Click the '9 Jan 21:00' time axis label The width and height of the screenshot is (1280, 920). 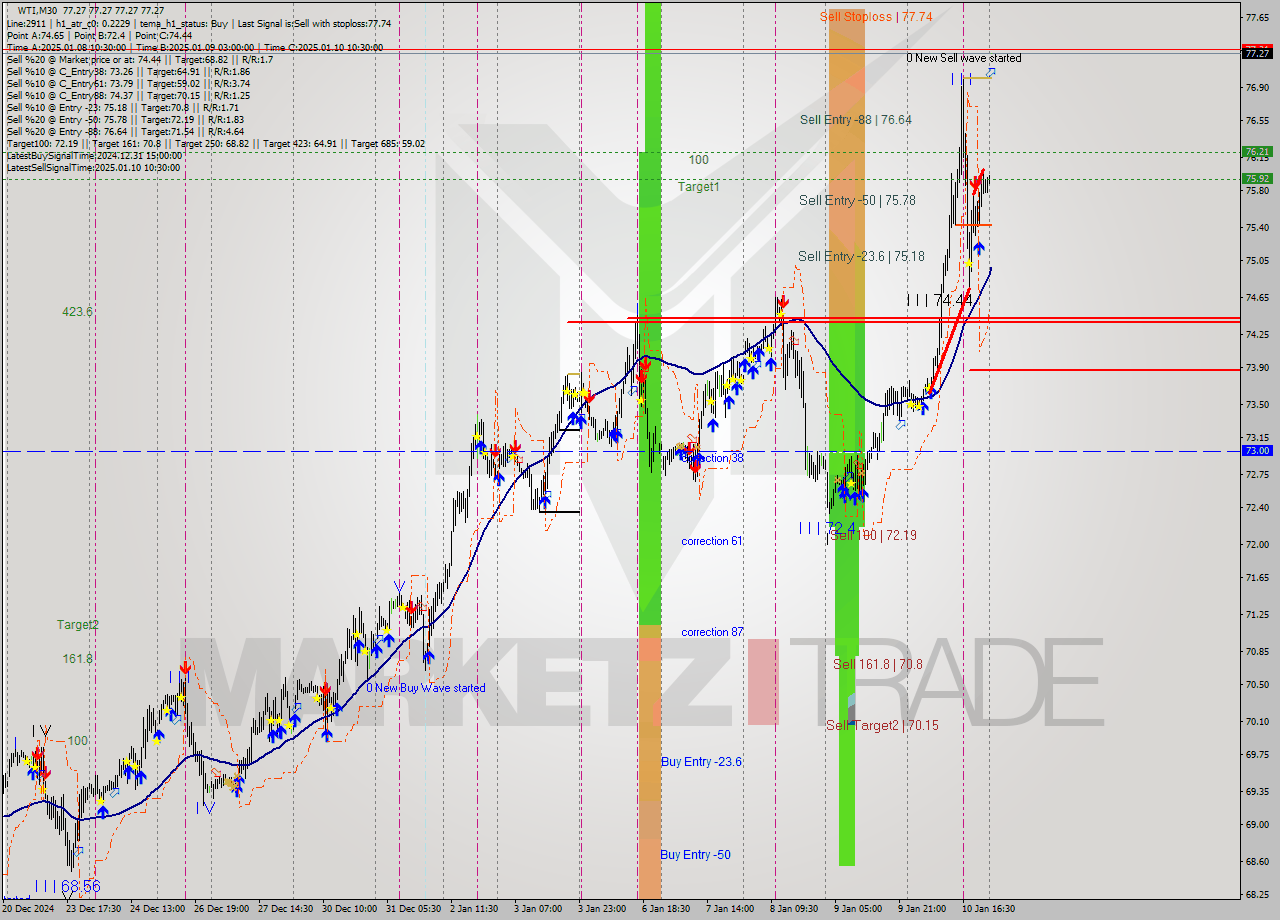tap(923, 909)
